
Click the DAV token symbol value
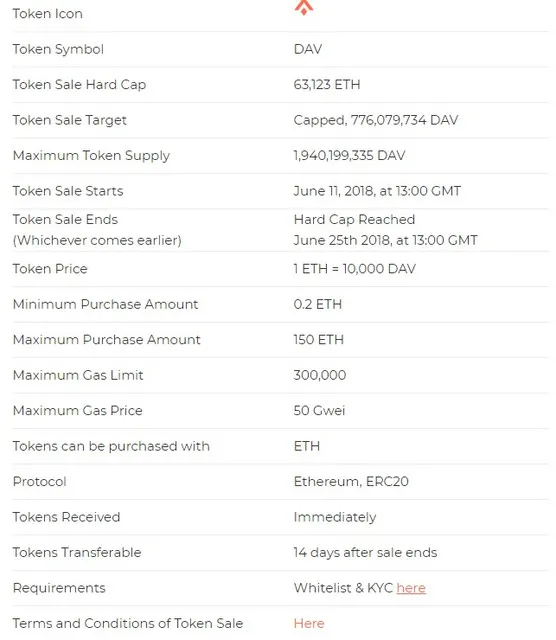[308, 49]
